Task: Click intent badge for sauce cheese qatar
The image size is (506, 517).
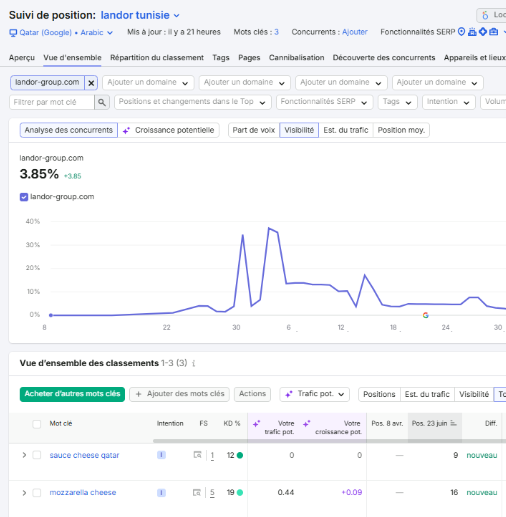Action: (161, 455)
